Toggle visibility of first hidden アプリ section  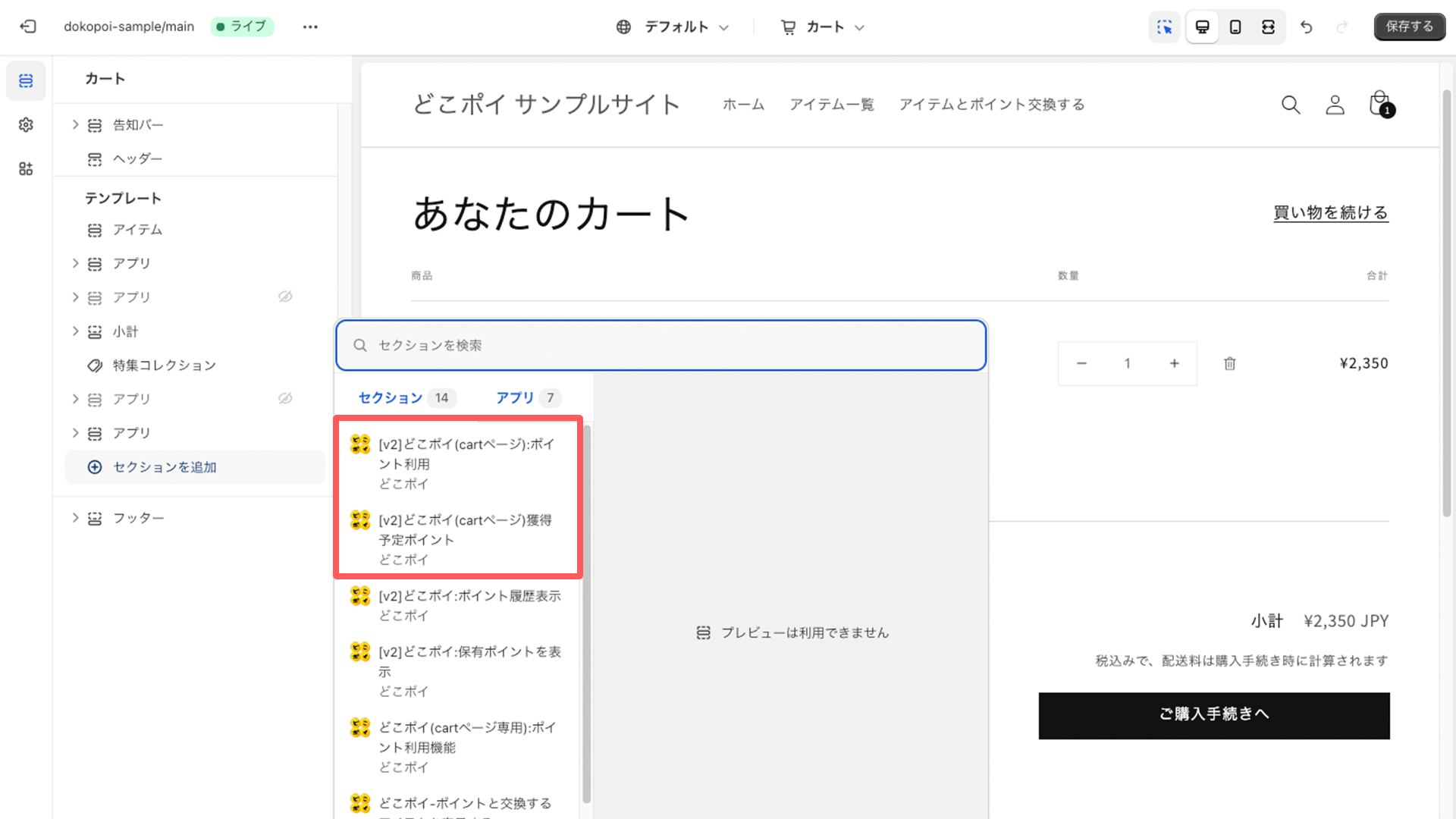pyautogui.click(x=285, y=297)
